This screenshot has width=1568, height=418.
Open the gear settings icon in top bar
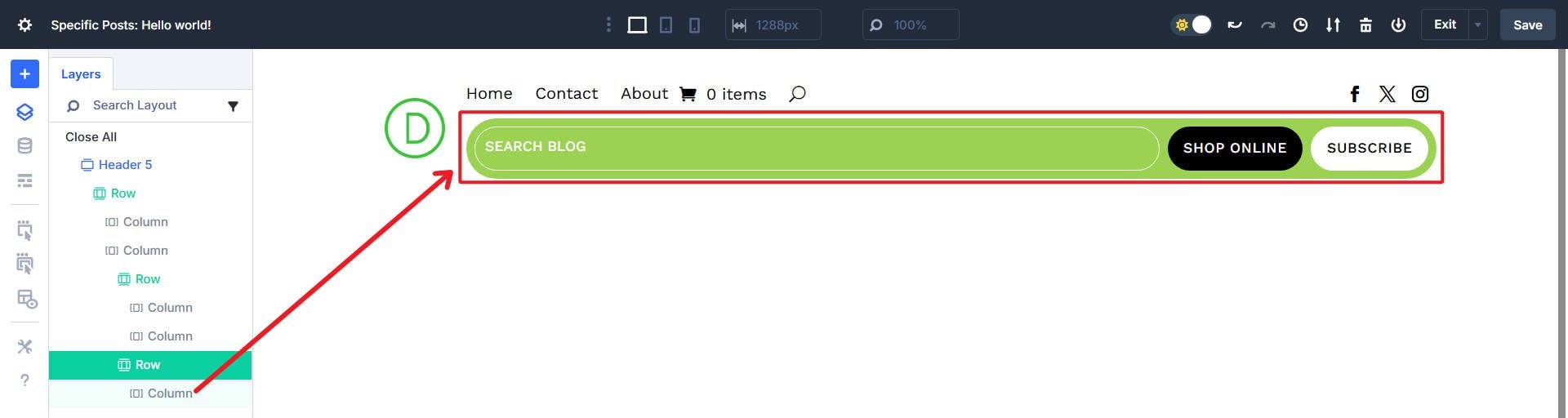pyautogui.click(x=25, y=25)
